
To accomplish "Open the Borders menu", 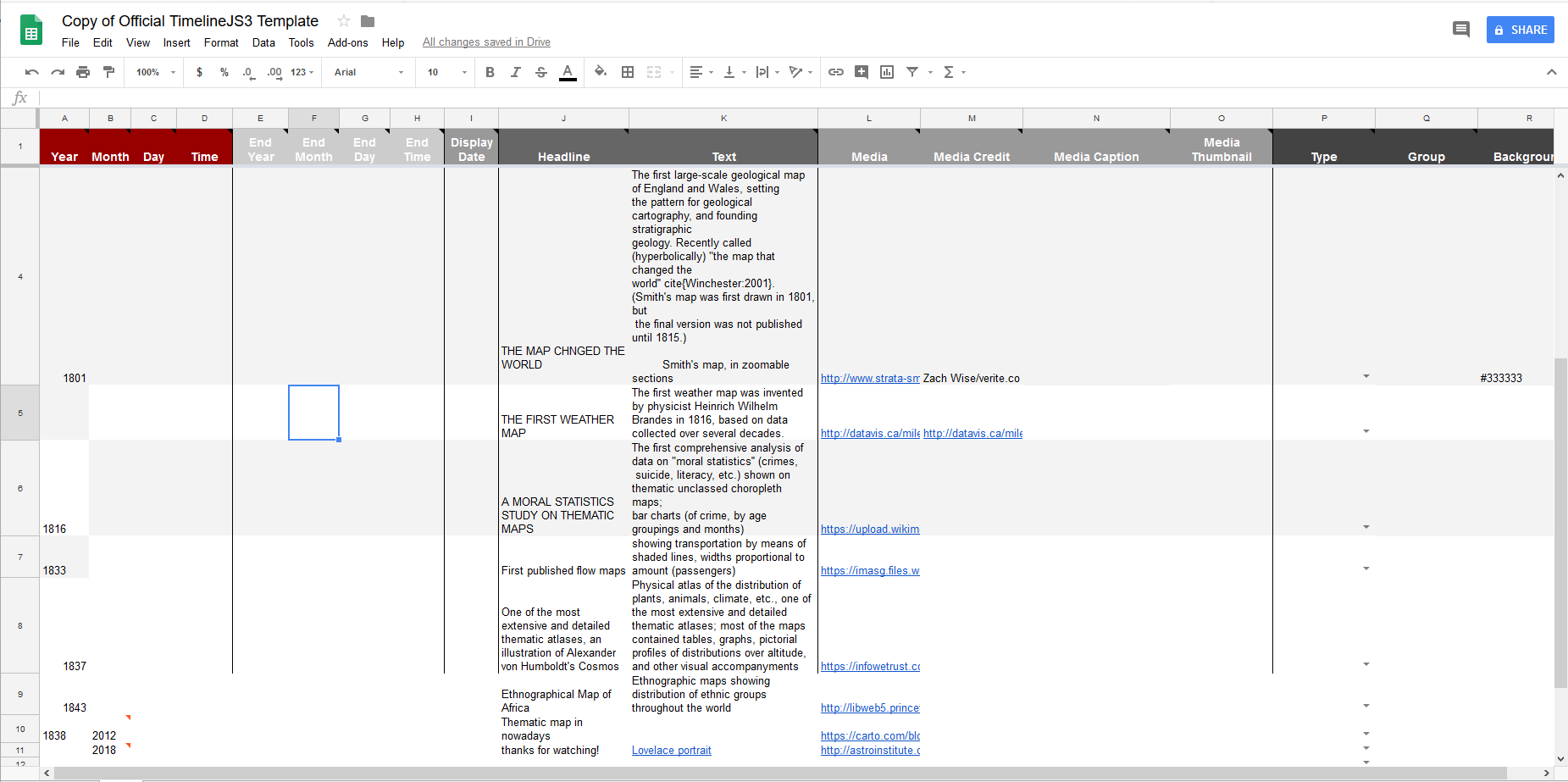I will click(628, 72).
